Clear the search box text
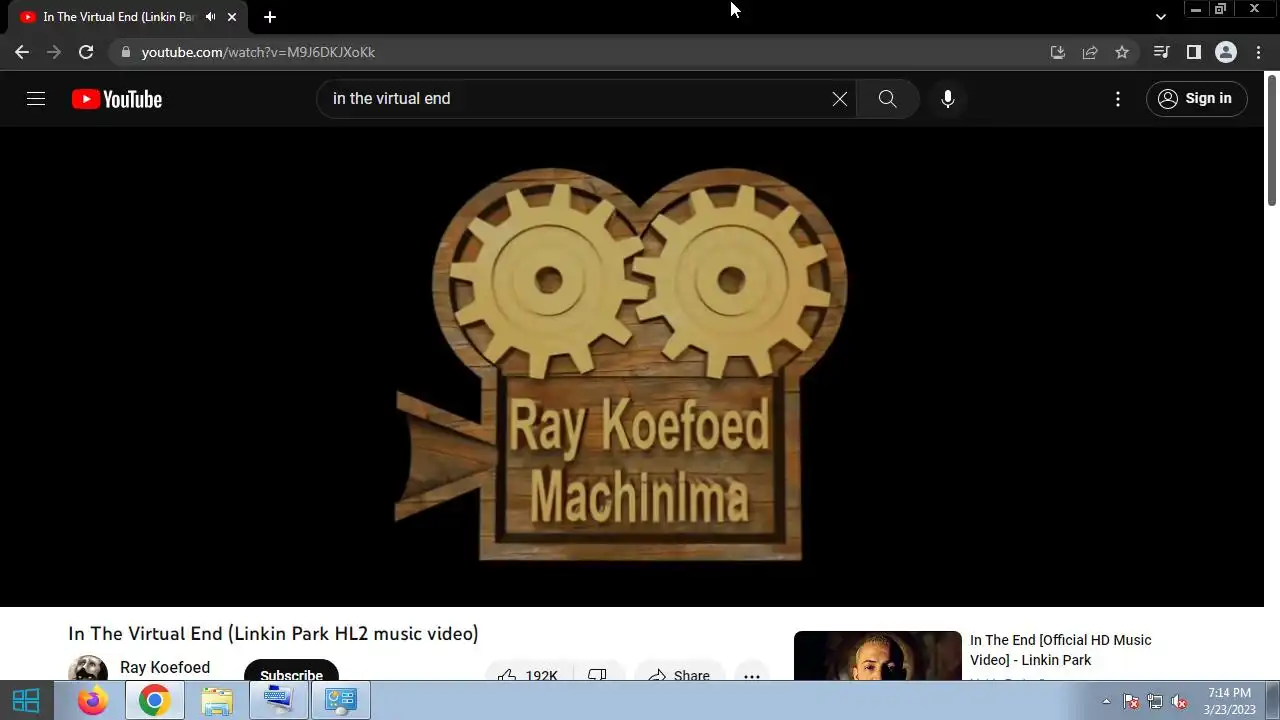Viewport: 1280px width, 720px height. (x=840, y=99)
